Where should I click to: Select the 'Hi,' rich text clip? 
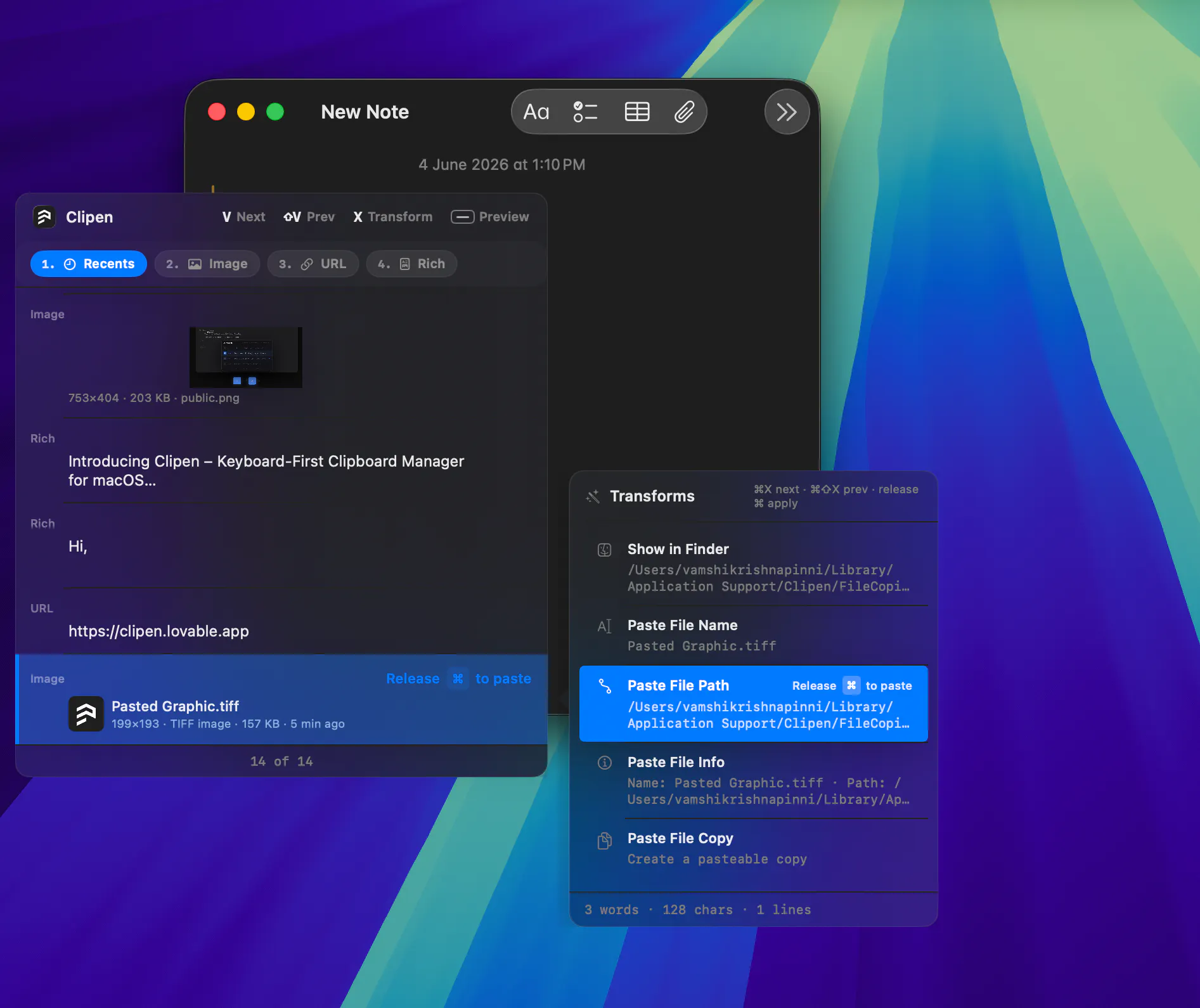coord(281,546)
